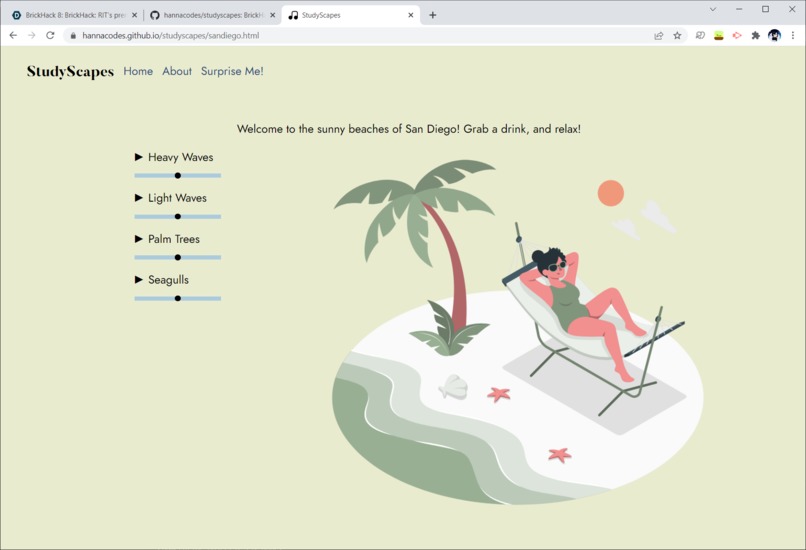The width and height of the screenshot is (806, 550).
Task: Click the StudyScapes logo title
Action: pyautogui.click(x=70, y=71)
